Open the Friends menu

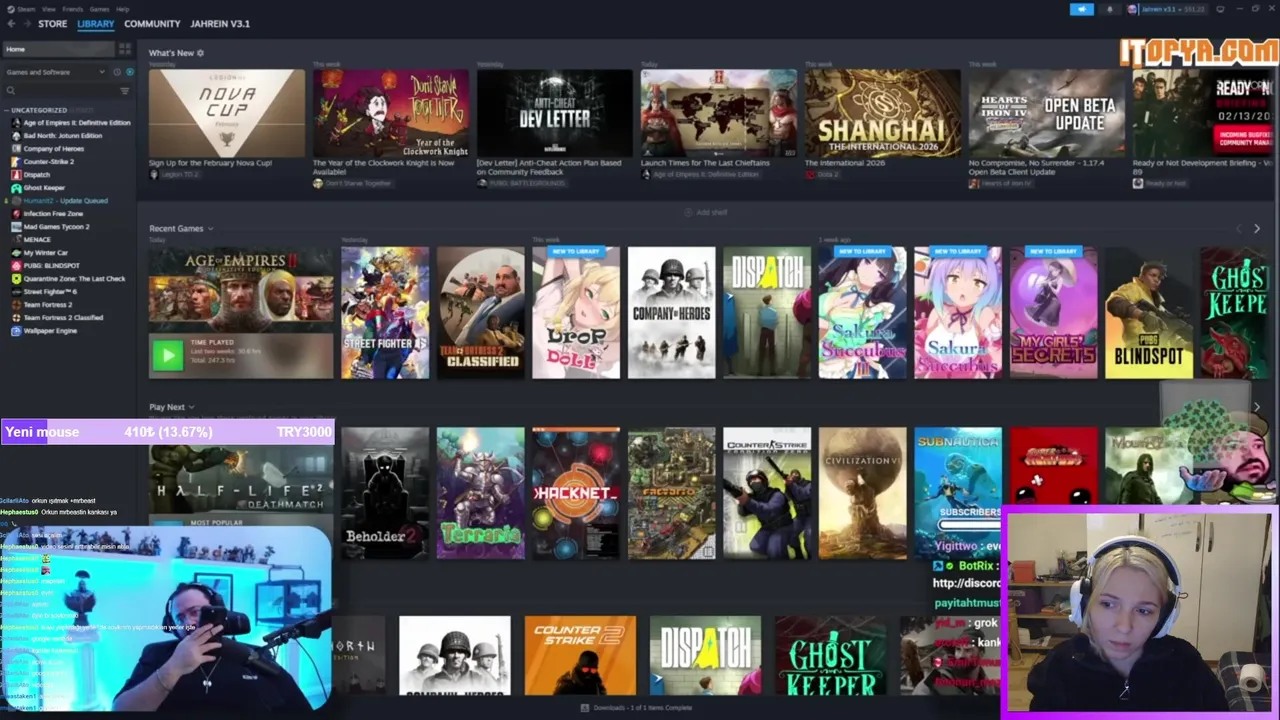click(73, 9)
